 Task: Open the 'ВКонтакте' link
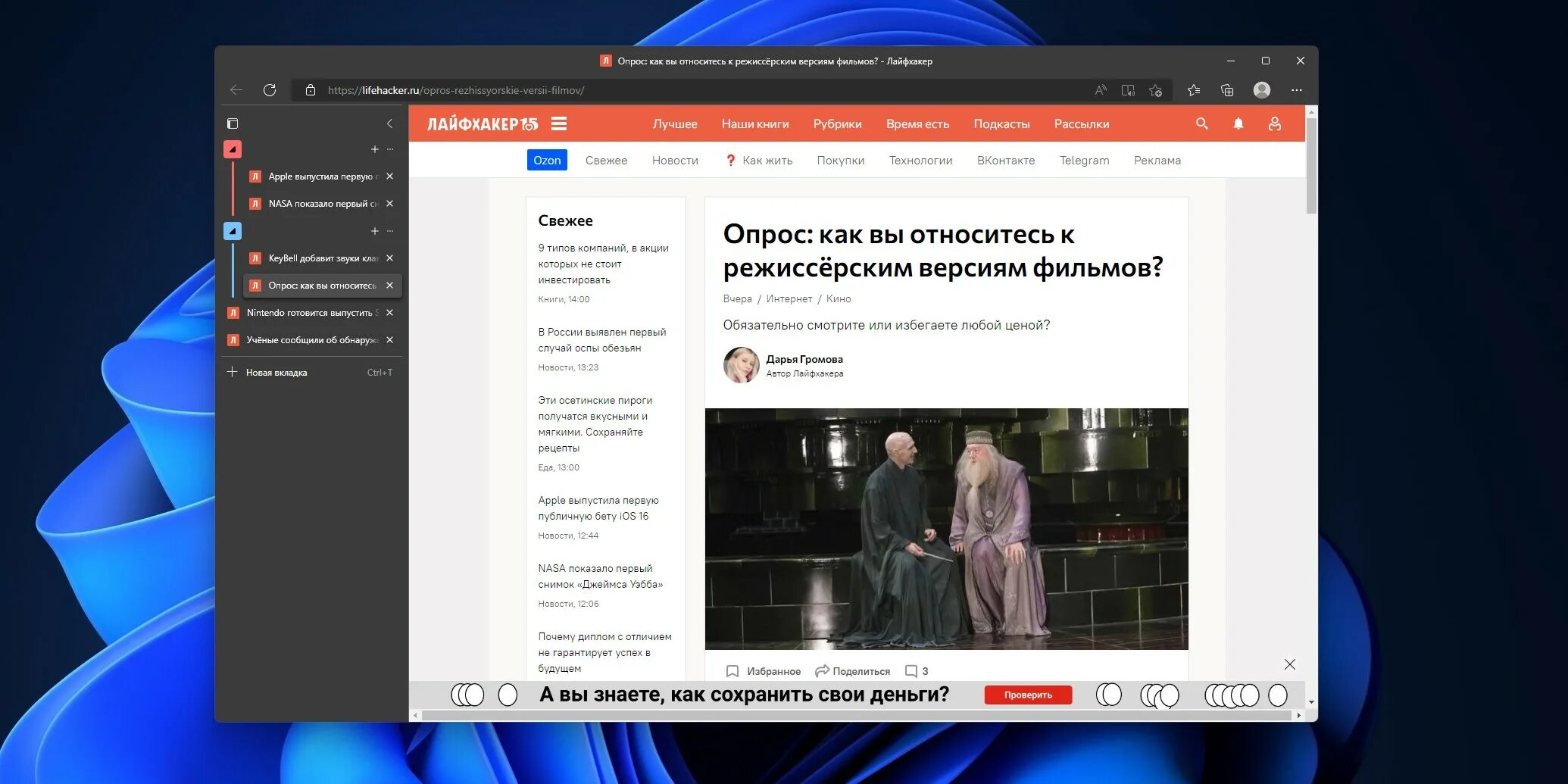(1006, 161)
